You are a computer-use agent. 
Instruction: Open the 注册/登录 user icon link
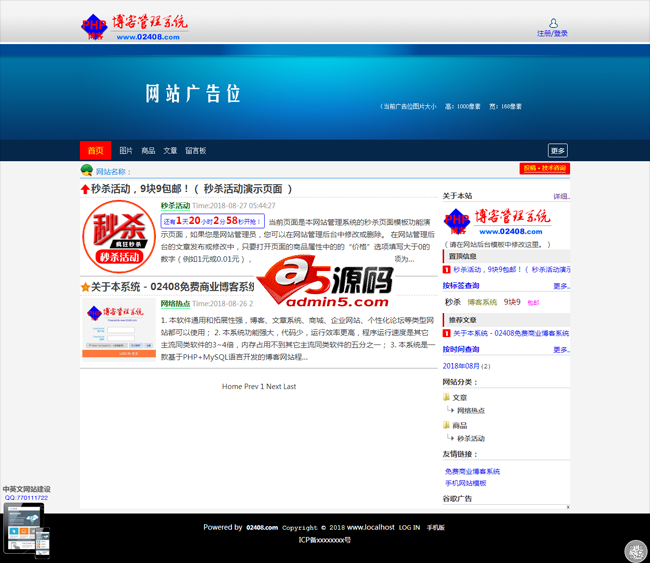pos(553,28)
